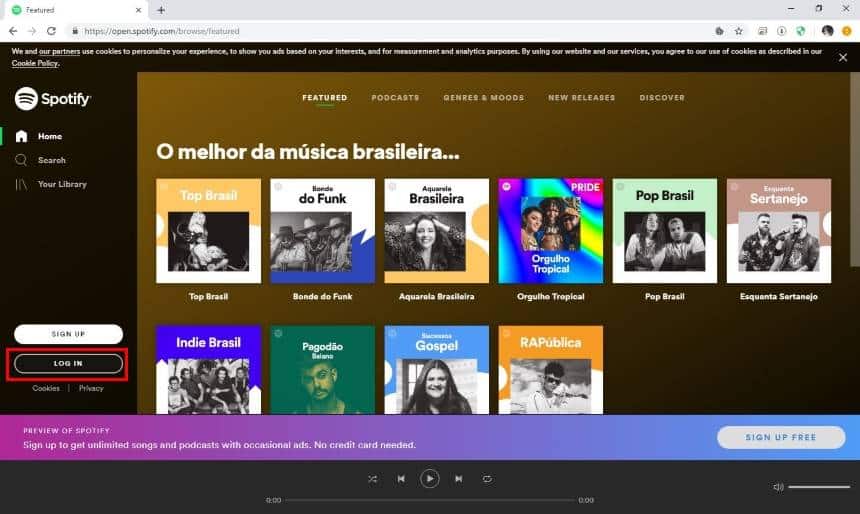The image size is (860, 514).
Task: Open the Discover tab
Action: click(662, 98)
